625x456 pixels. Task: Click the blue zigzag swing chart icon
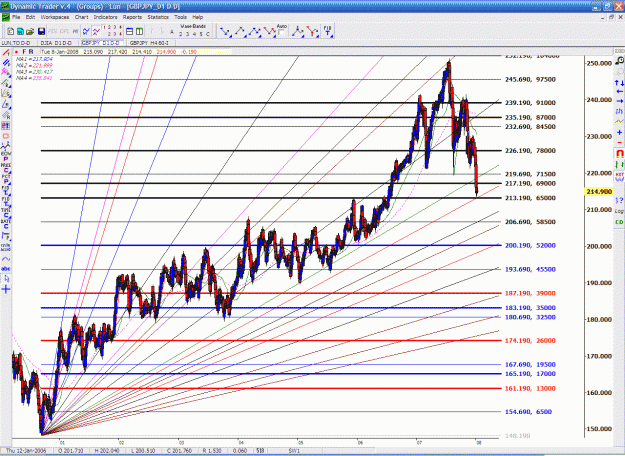pyautogui.click(x=86, y=31)
